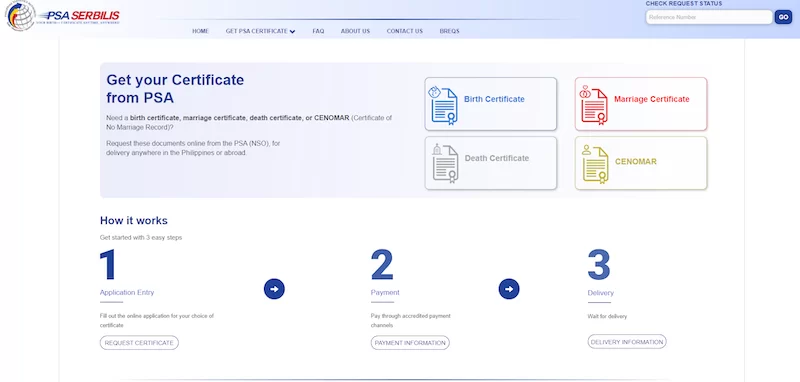Click 'Fill out the online application' text
The image size is (800, 382).
point(157,321)
